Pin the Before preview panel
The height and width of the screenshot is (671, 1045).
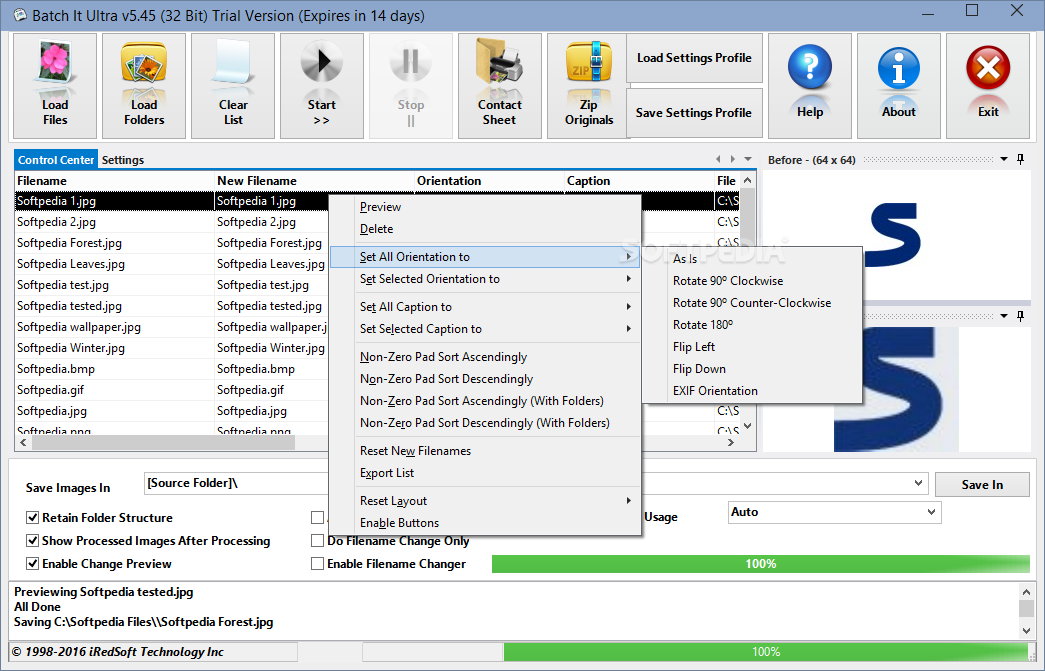pos(1020,159)
